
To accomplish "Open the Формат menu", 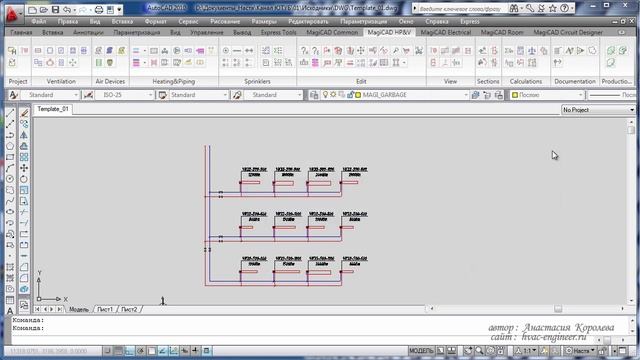I will [156, 21].
